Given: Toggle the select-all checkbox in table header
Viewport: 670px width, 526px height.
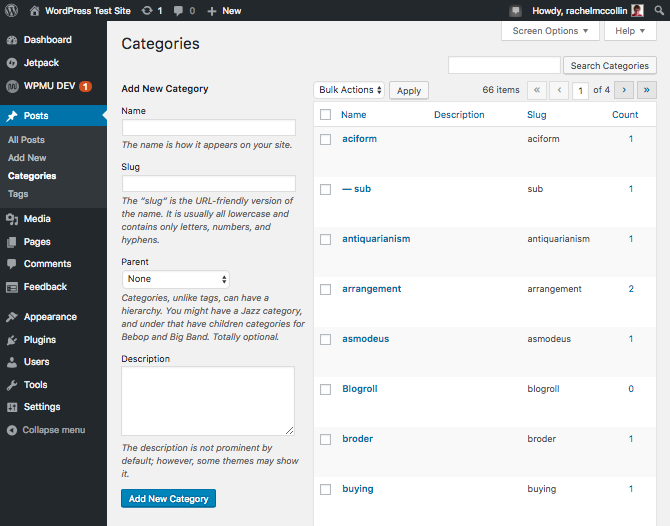Looking at the screenshot, I should pos(325,115).
